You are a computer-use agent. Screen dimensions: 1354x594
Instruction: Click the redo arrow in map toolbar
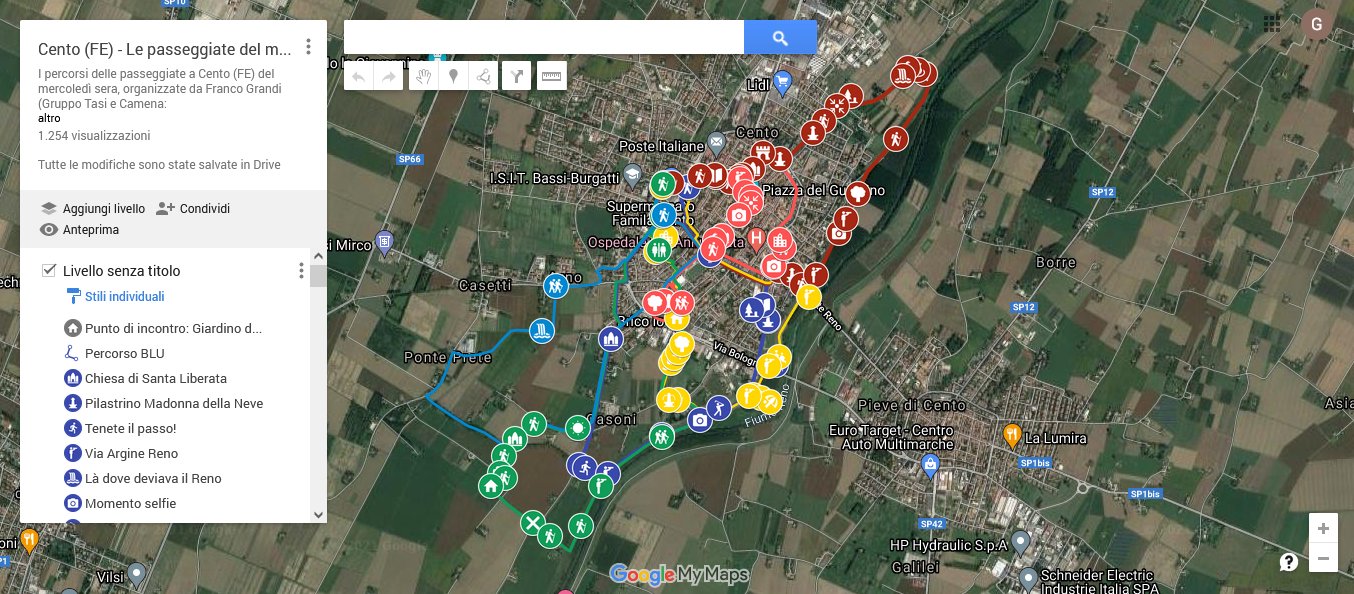pyautogui.click(x=387, y=76)
